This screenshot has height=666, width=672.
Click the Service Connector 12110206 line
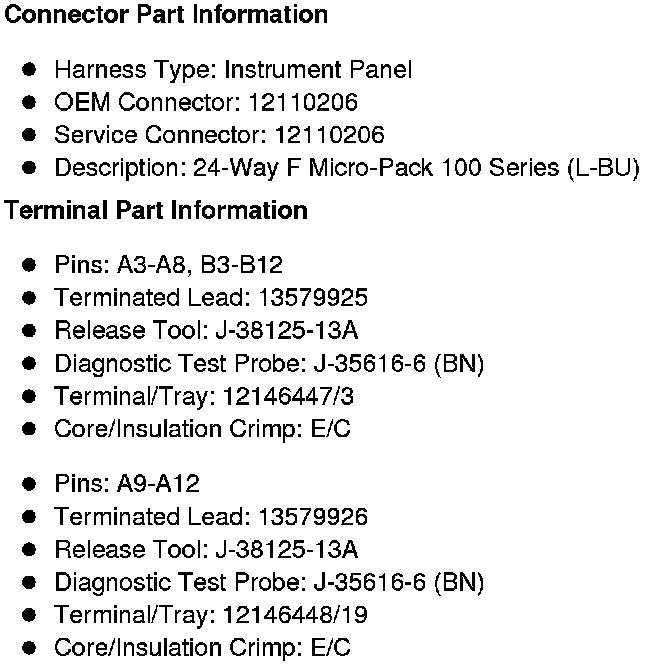[x=218, y=135]
